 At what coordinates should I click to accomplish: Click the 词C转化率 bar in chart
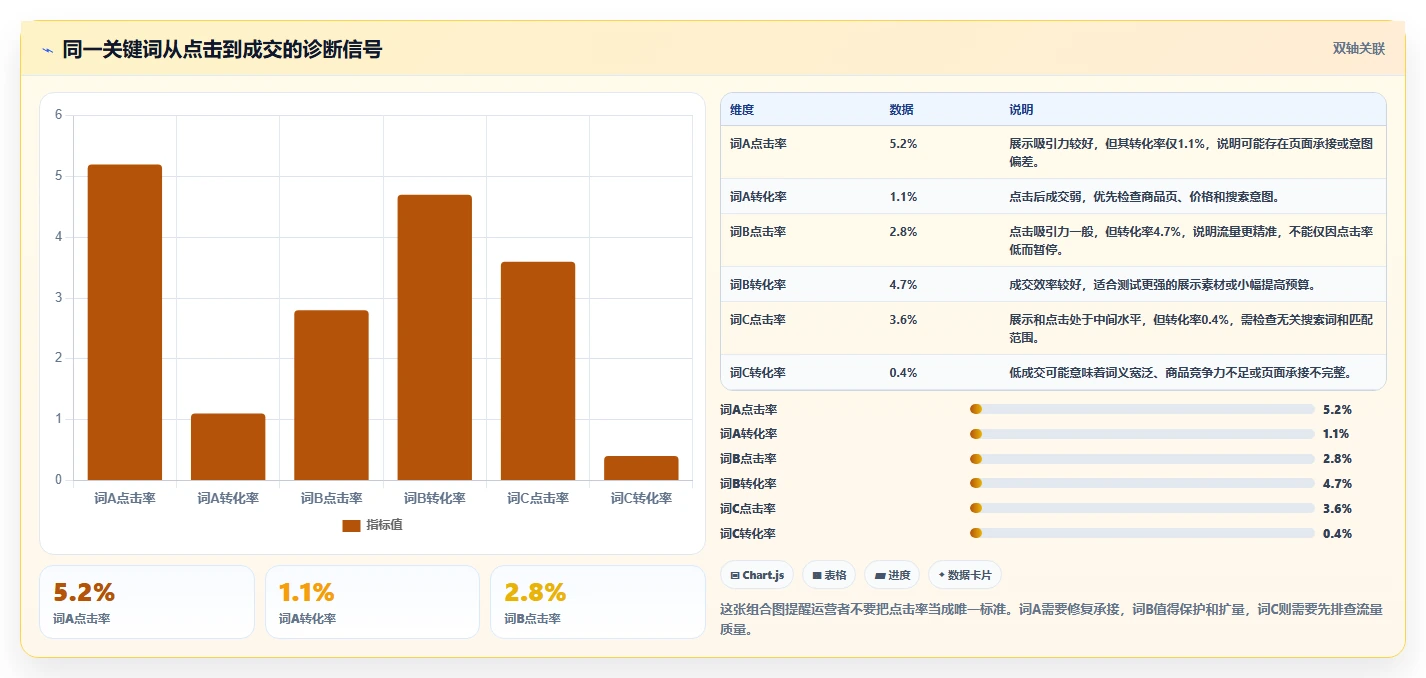pyautogui.click(x=641, y=468)
